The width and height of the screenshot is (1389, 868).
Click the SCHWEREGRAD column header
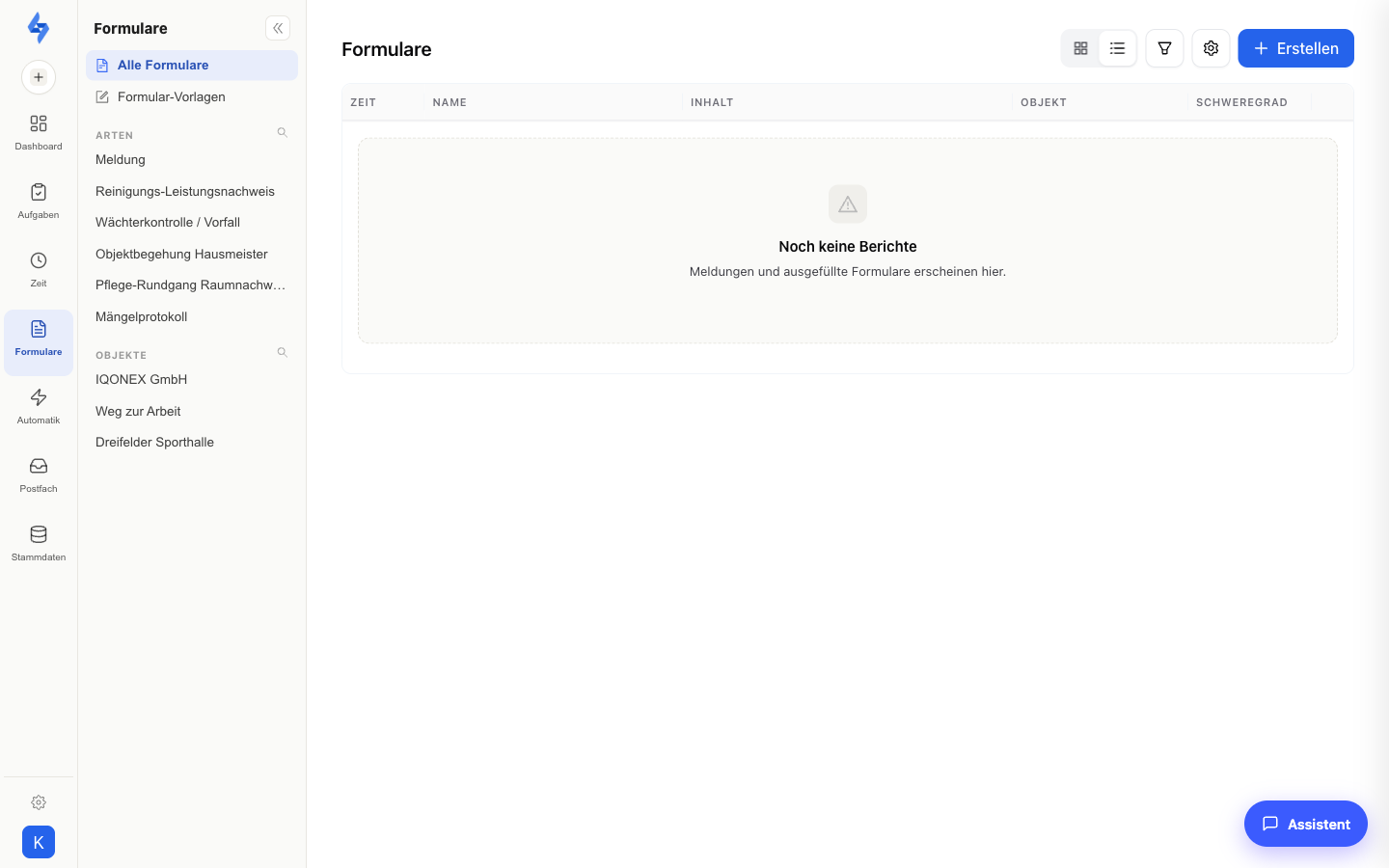point(1241,102)
